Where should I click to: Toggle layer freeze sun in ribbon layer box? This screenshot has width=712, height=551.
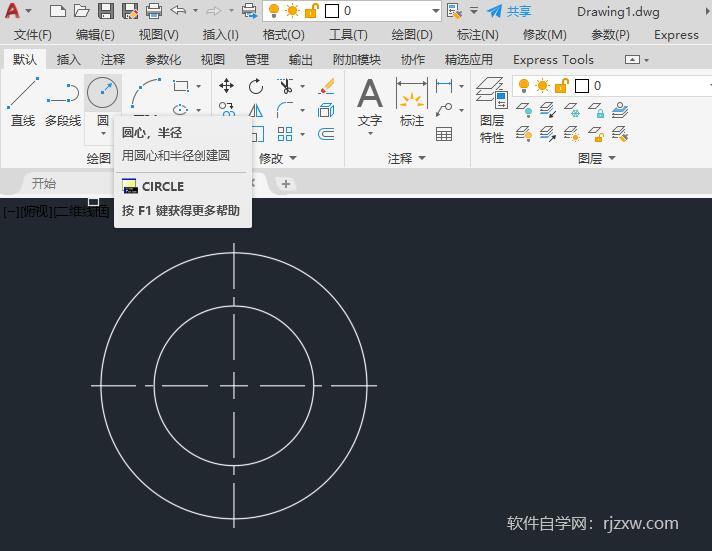click(542, 85)
